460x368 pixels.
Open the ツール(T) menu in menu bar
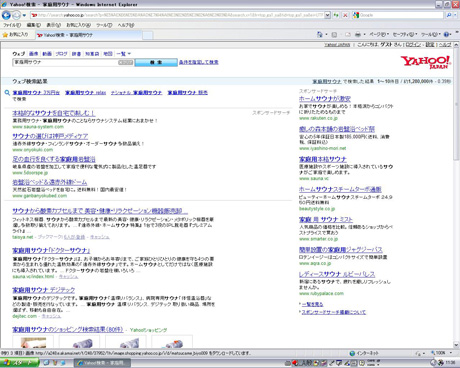pyautogui.click(x=104, y=25)
